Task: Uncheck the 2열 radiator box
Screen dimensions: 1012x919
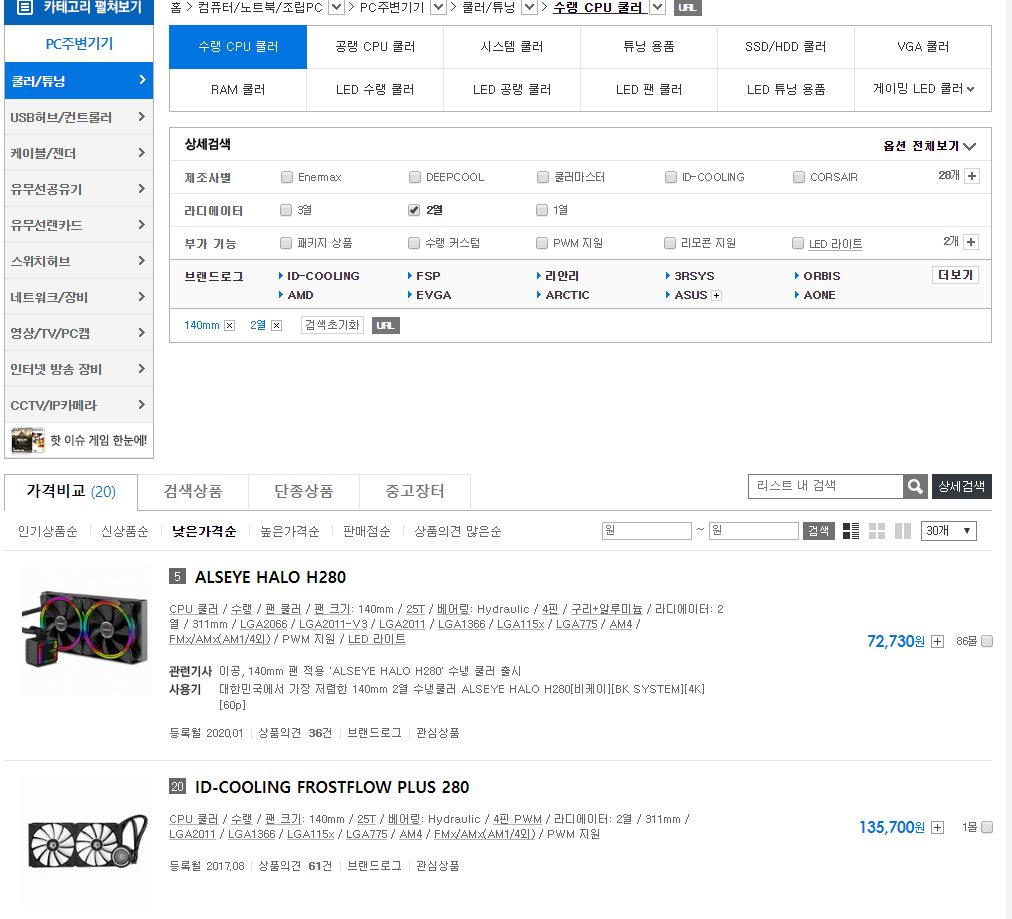Action: click(414, 210)
